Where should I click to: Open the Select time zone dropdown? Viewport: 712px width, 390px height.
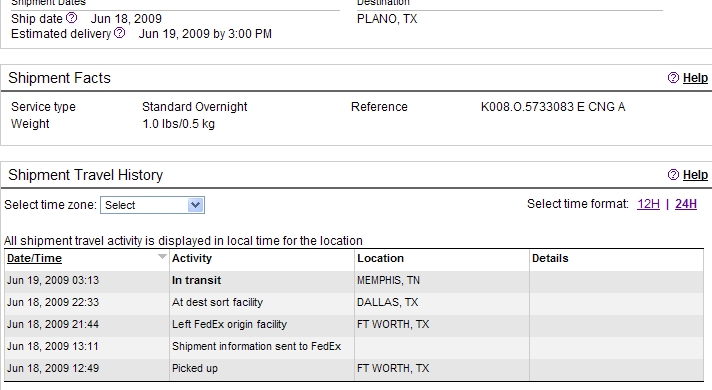(153, 205)
